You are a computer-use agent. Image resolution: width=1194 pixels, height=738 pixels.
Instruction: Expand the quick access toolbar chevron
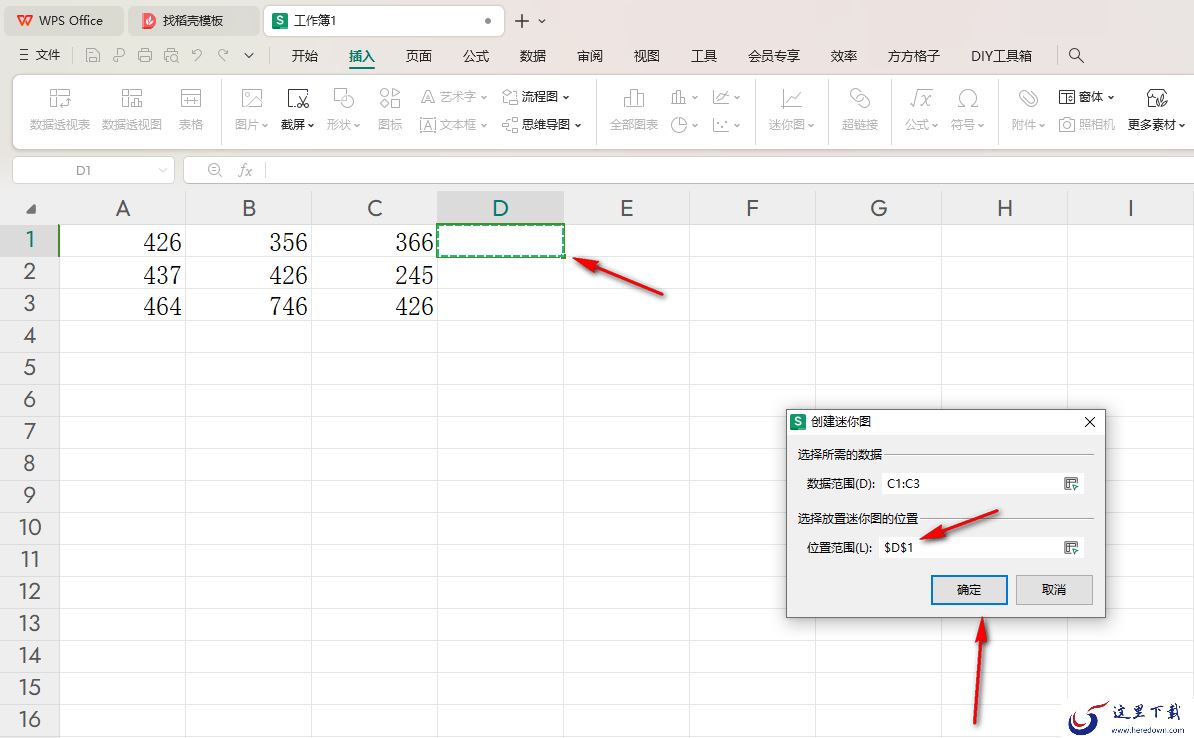click(249, 55)
